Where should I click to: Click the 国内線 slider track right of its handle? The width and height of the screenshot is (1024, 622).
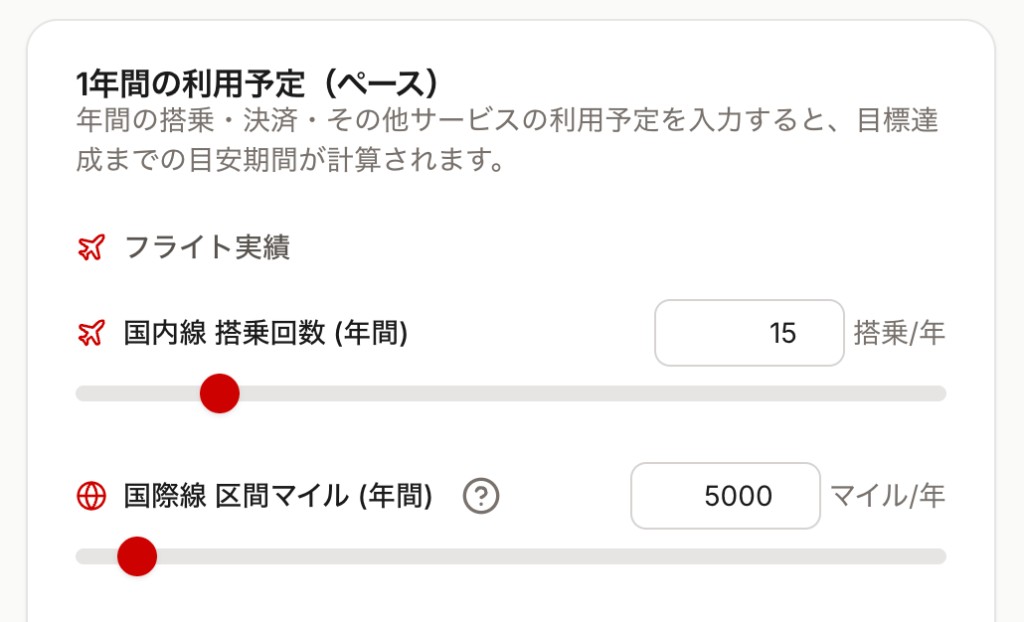coord(580,393)
